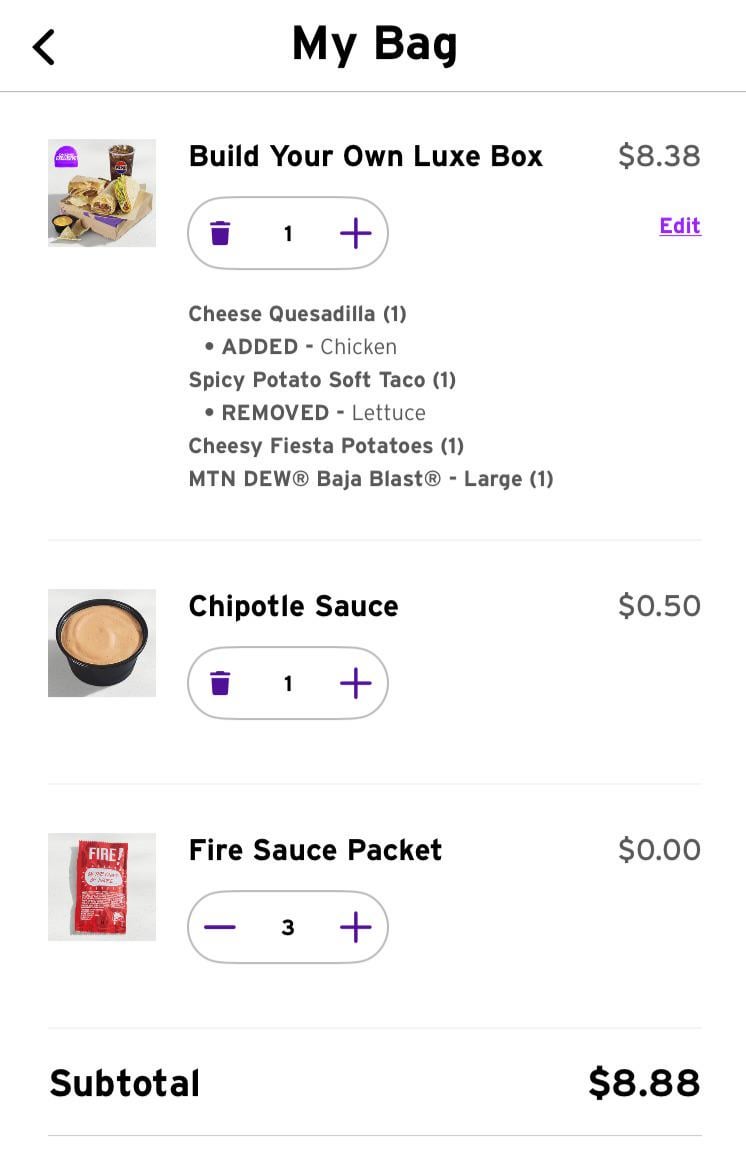Remove Build Your Own Luxe Box with trash icon
This screenshot has width=746, height=1156.
click(220, 234)
